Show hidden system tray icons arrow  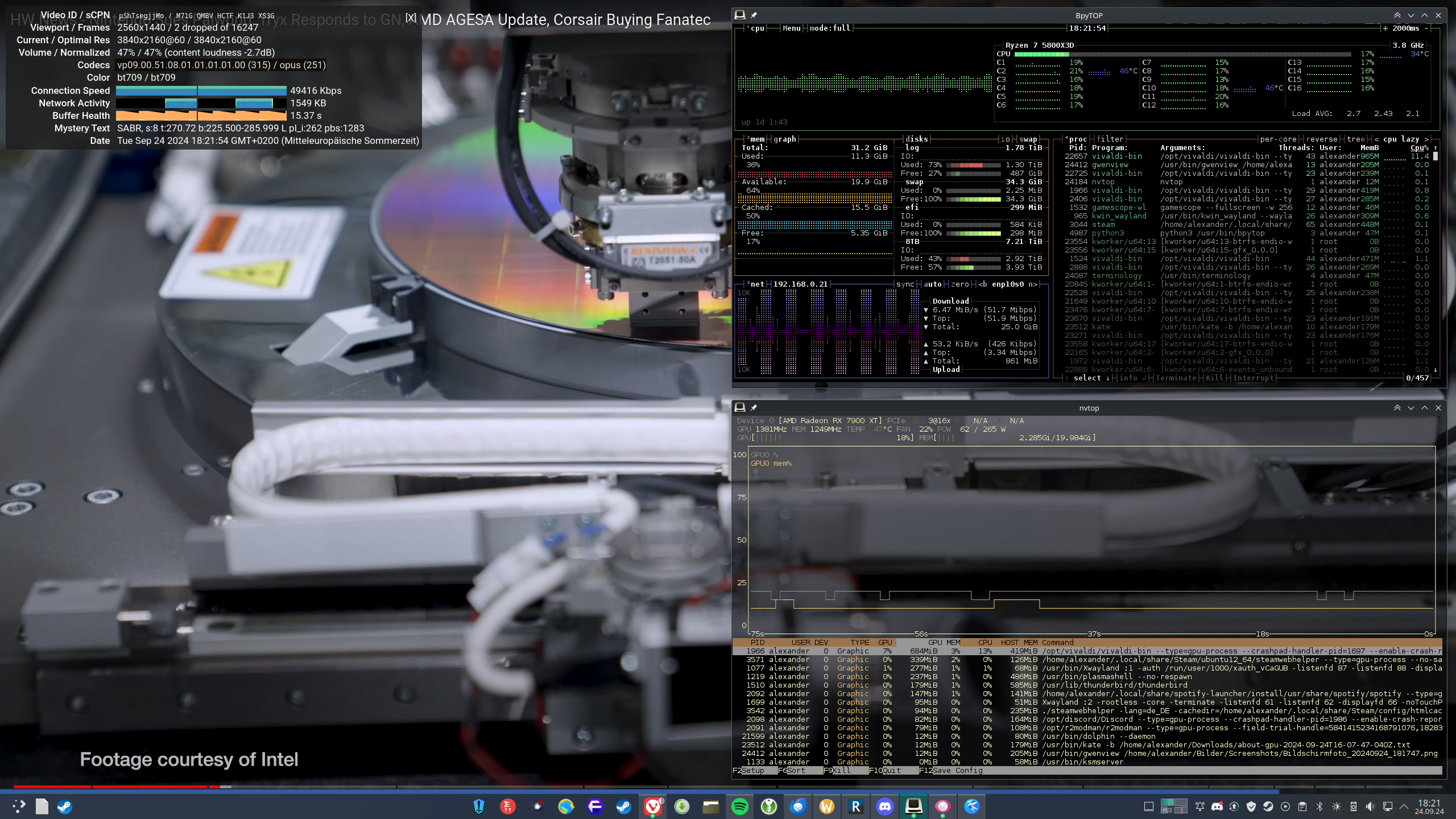pos(1404,806)
